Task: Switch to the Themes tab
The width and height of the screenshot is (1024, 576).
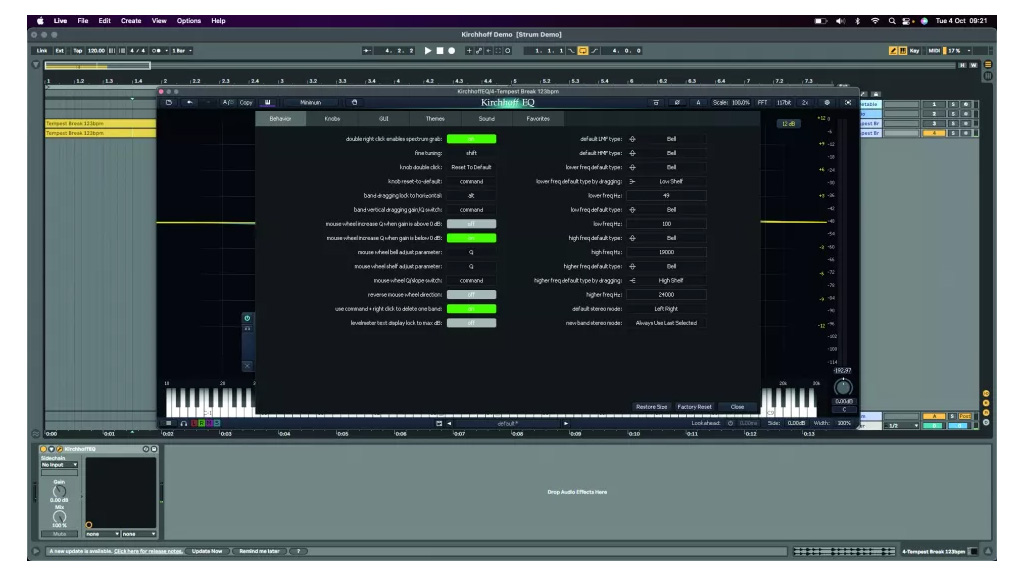Action: (435, 119)
